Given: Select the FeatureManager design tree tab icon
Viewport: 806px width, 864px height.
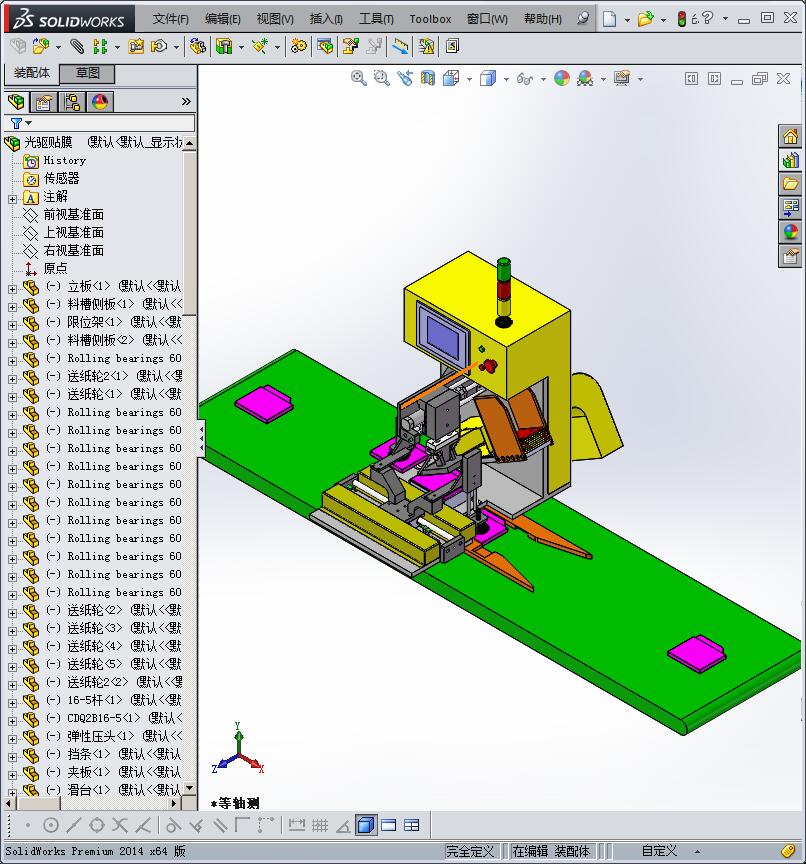Looking at the screenshot, I should tap(16, 102).
